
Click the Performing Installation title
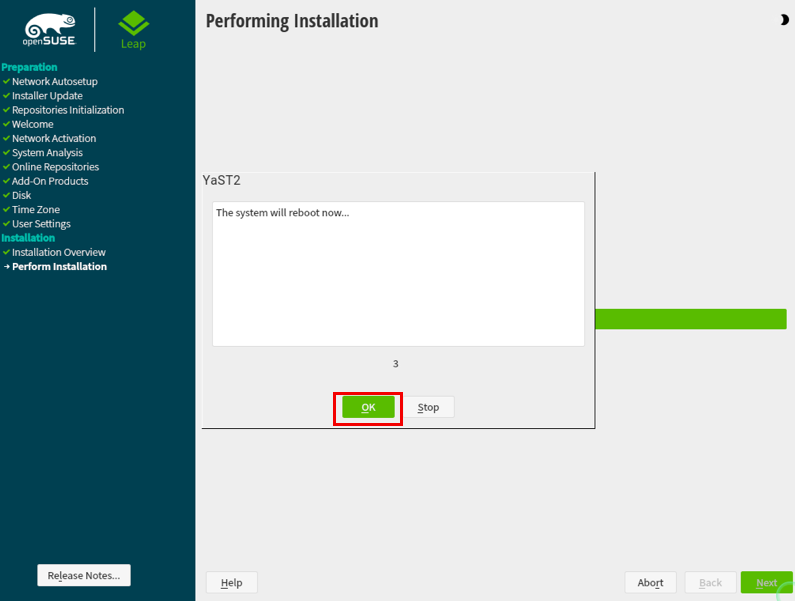click(292, 21)
